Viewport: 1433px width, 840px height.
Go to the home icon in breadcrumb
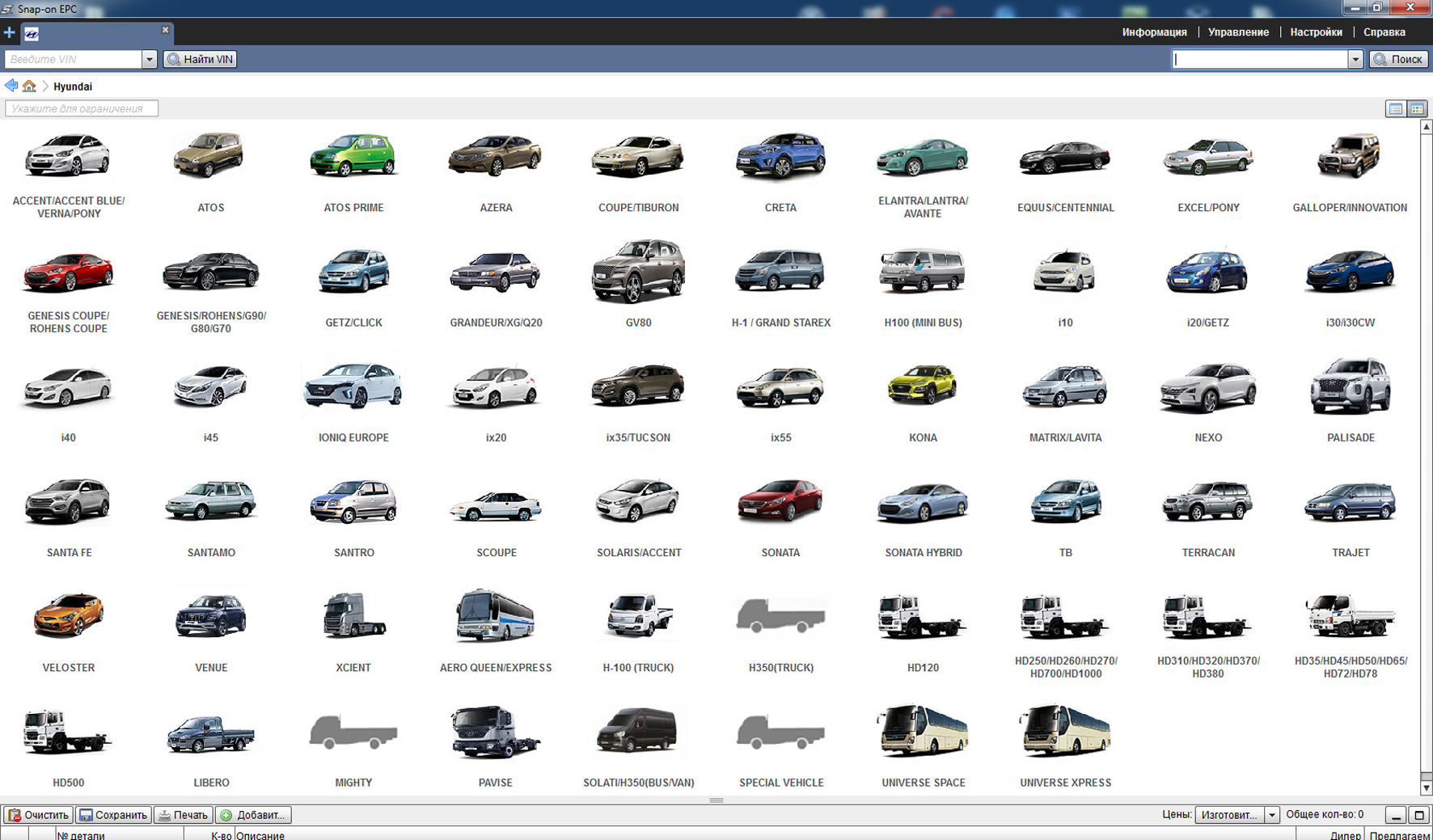pyautogui.click(x=29, y=86)
